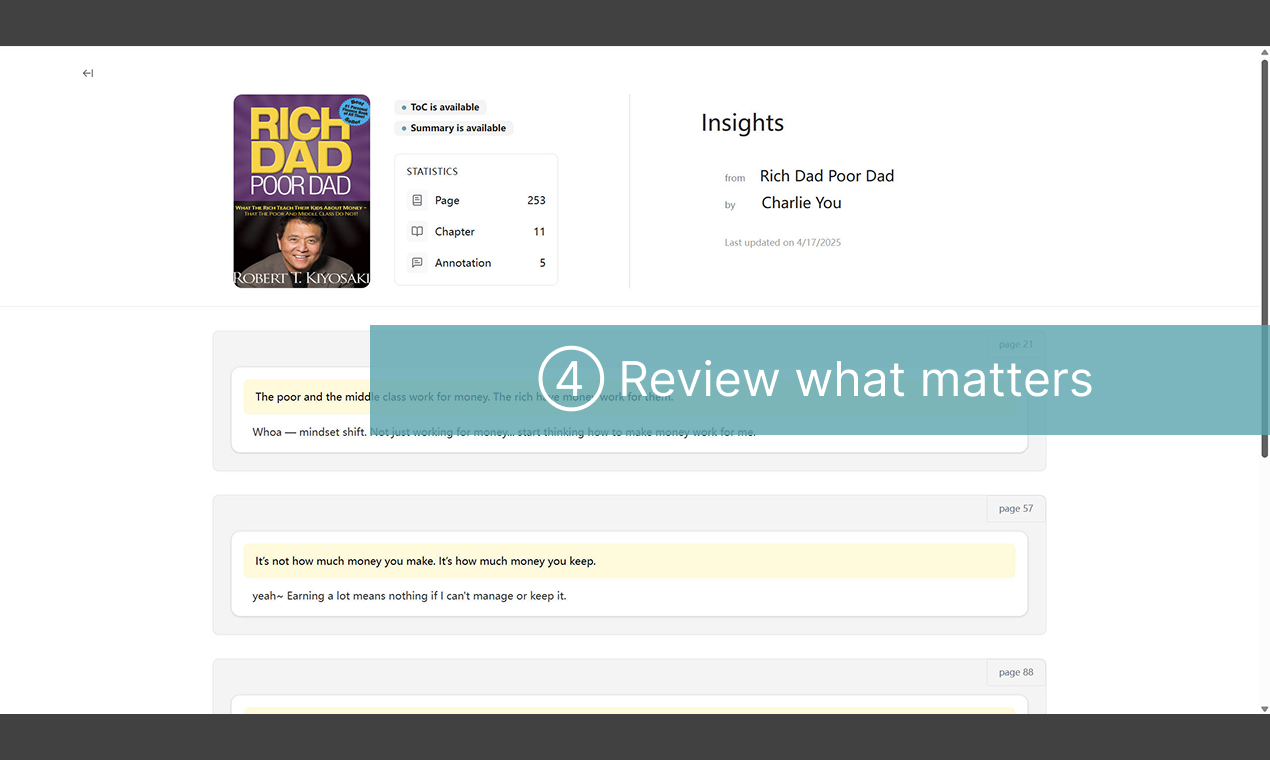The image size is (1270, 760).
Task: Click the Insights heading
Action: 742,123
